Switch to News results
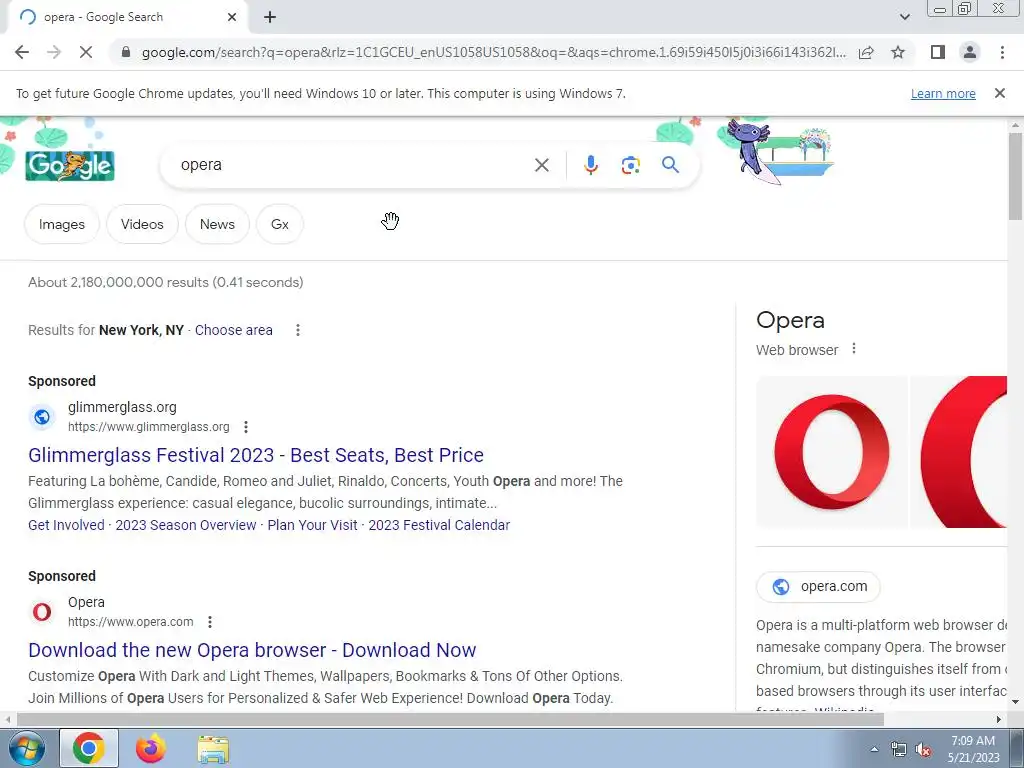The height and width of the screenshot is (768, 1024). 217,224
